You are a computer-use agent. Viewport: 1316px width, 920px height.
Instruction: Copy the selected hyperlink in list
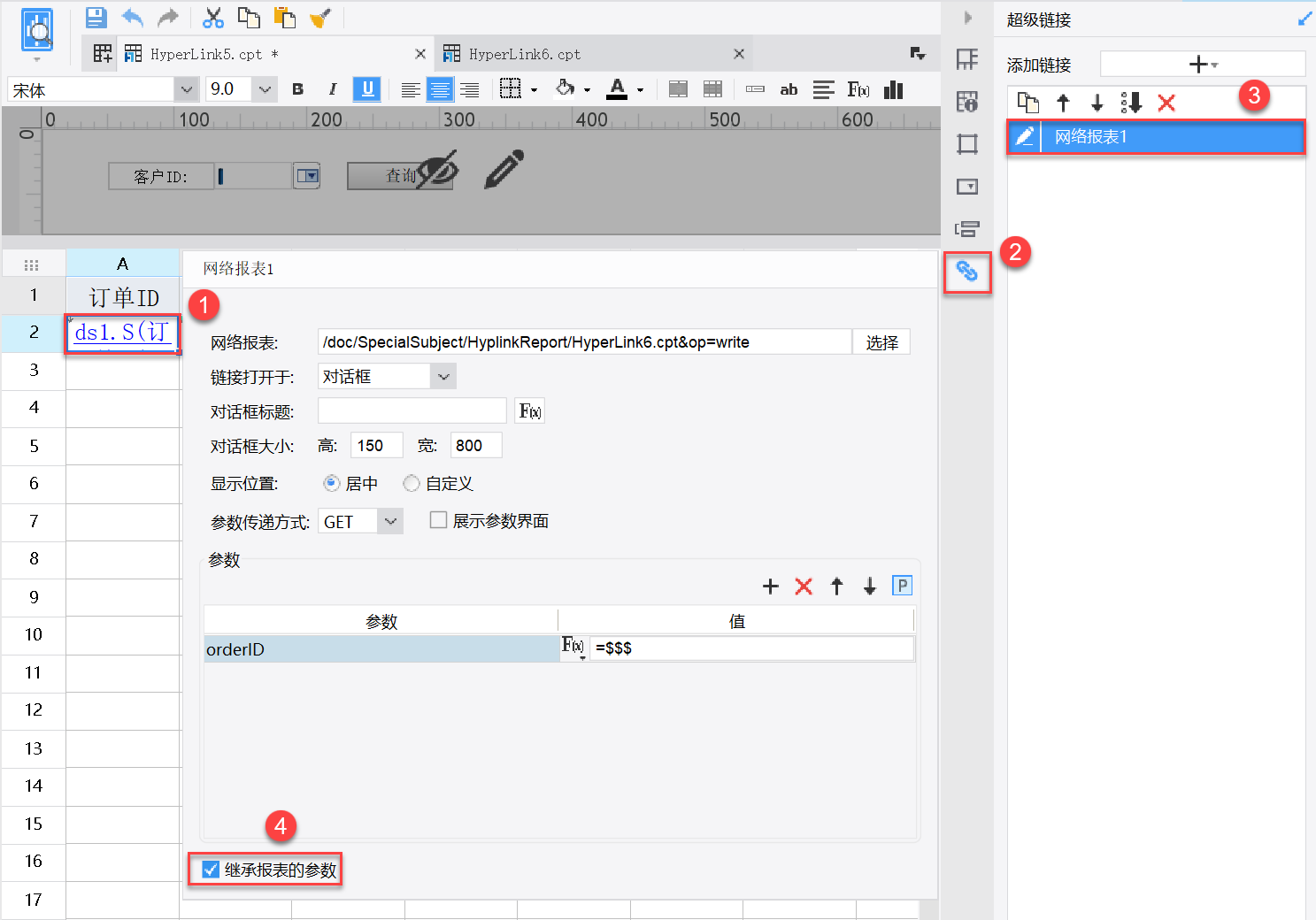coord(1027,103)
